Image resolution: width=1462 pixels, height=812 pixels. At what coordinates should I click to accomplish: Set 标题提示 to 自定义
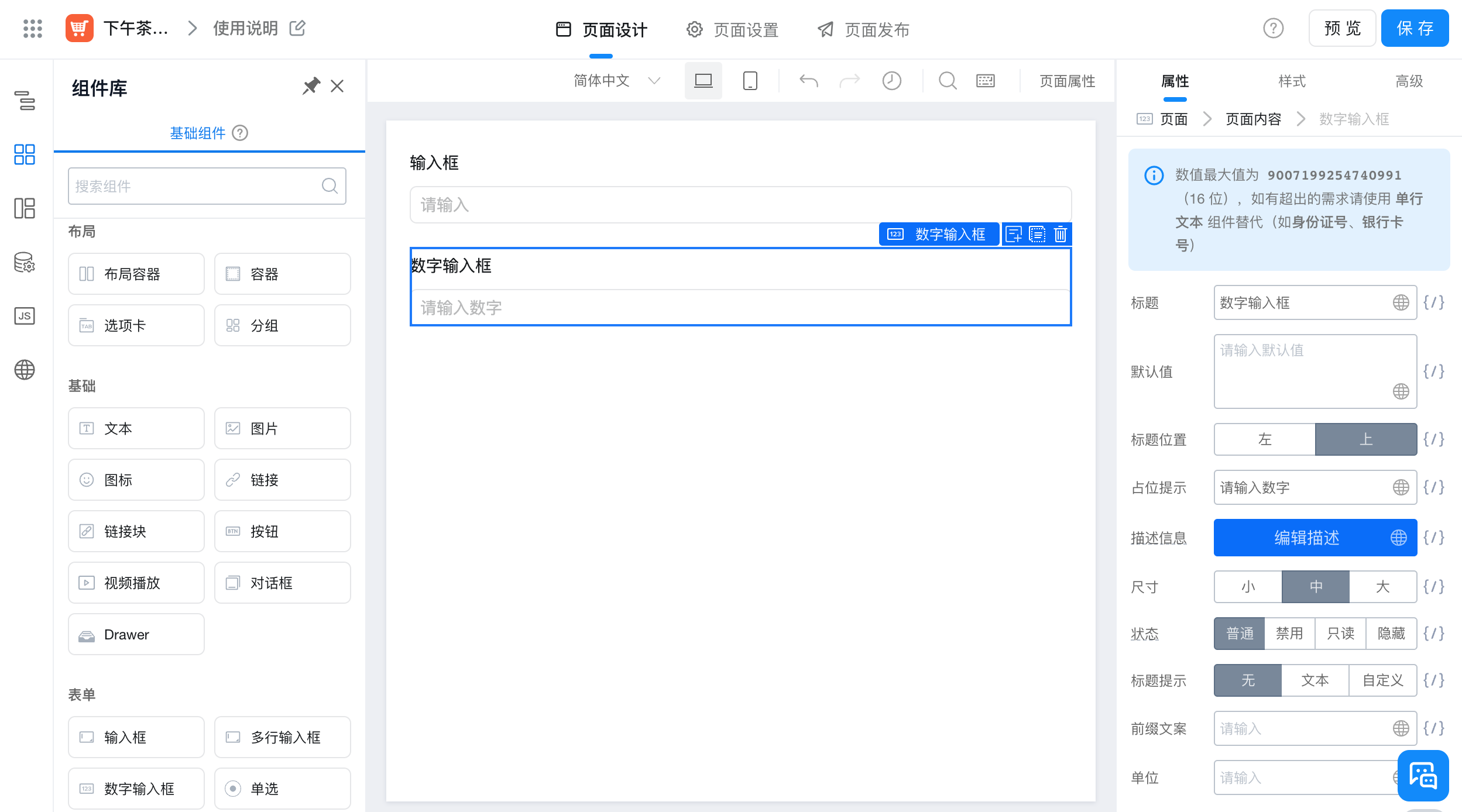[x=1383, y=680]
